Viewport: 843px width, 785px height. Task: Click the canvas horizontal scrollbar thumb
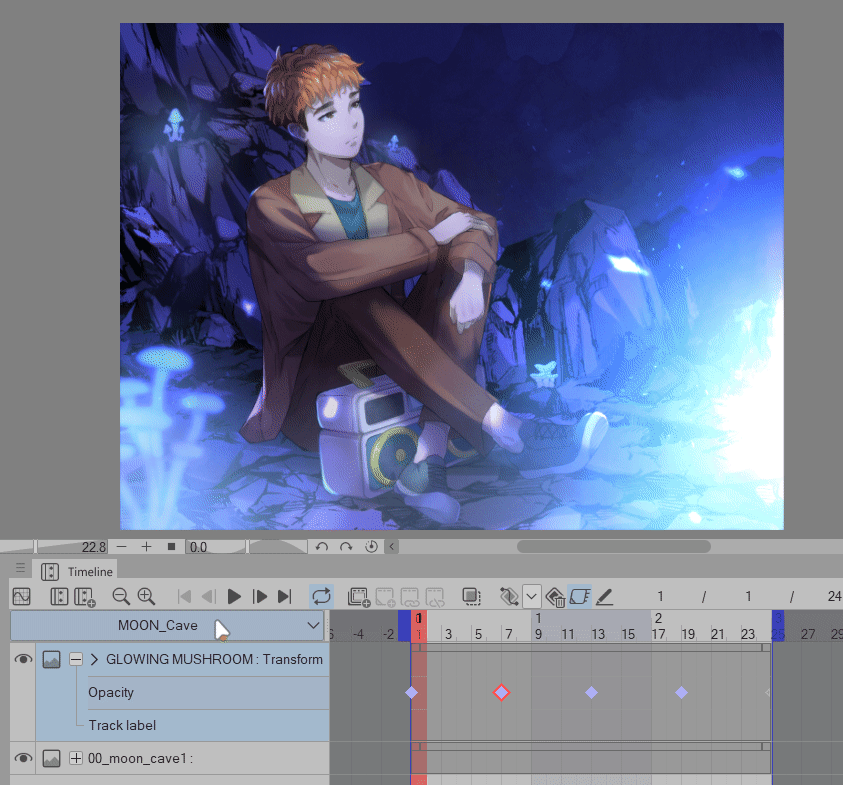click(x=613, y=546)
